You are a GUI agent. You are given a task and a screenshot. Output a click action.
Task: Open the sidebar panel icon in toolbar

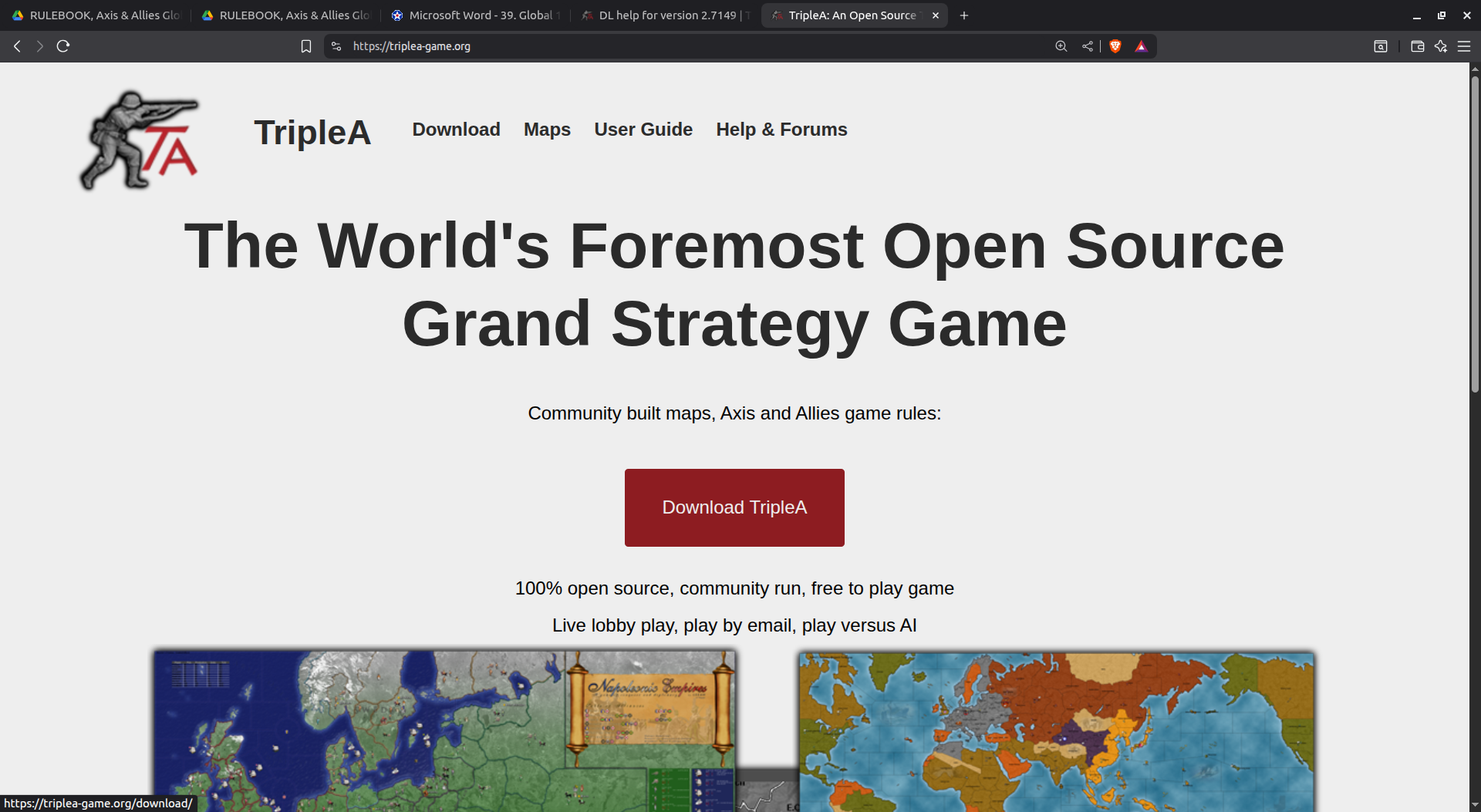point(1381,46)
